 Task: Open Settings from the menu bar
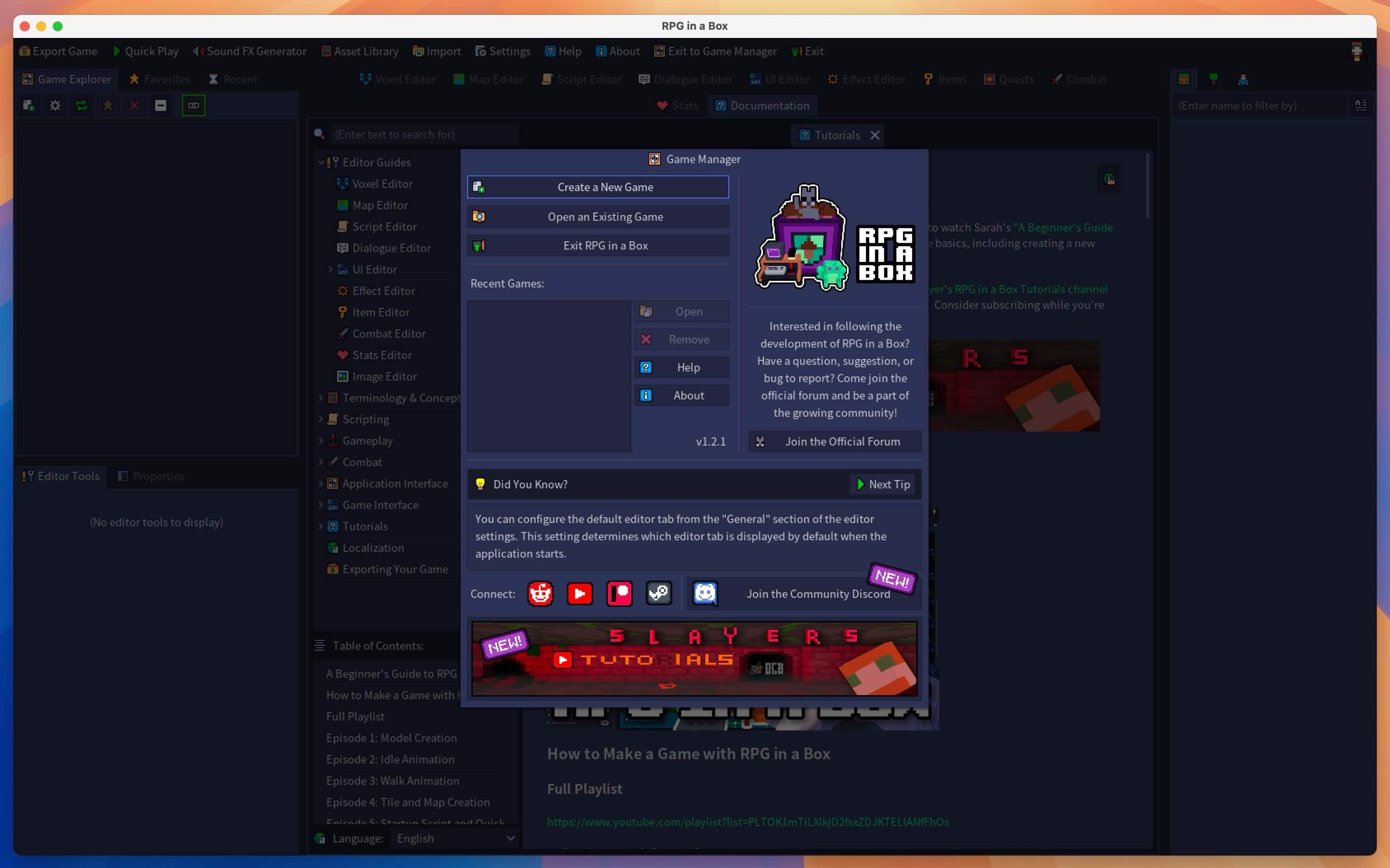(502, 51)
